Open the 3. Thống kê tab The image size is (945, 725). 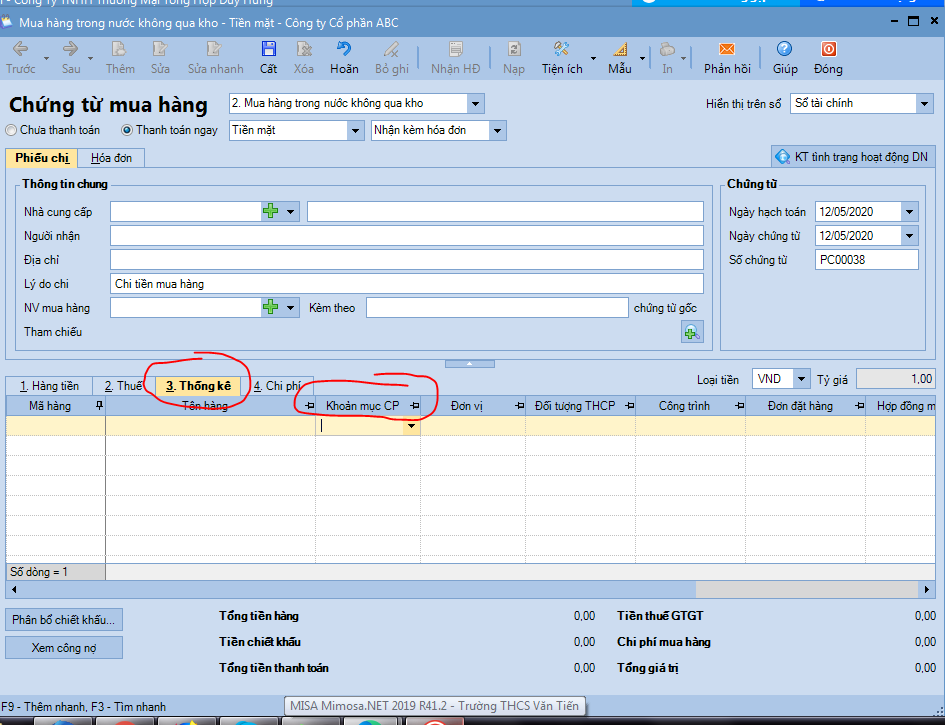(198, 386)
